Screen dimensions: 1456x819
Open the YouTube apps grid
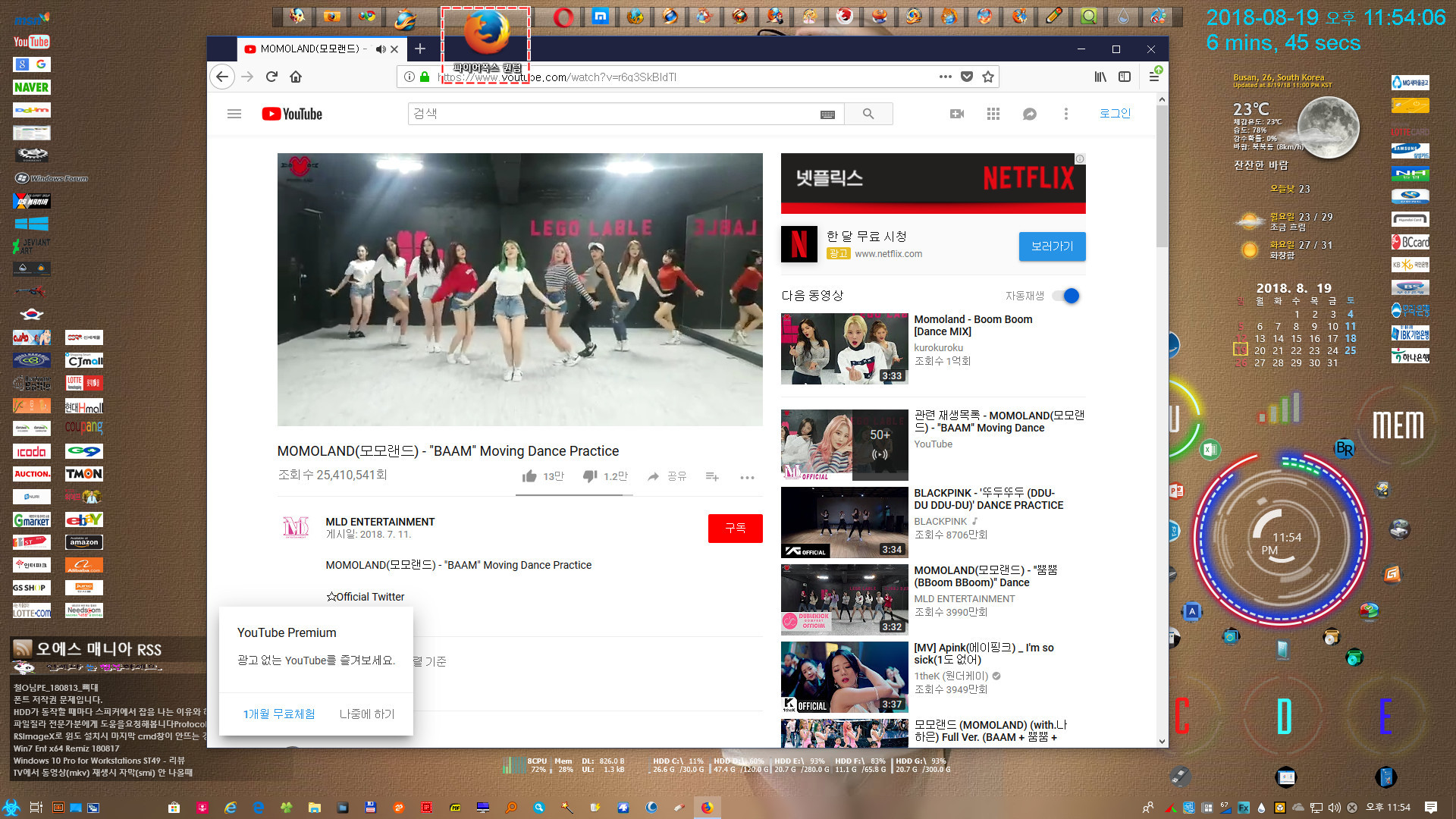993,114
